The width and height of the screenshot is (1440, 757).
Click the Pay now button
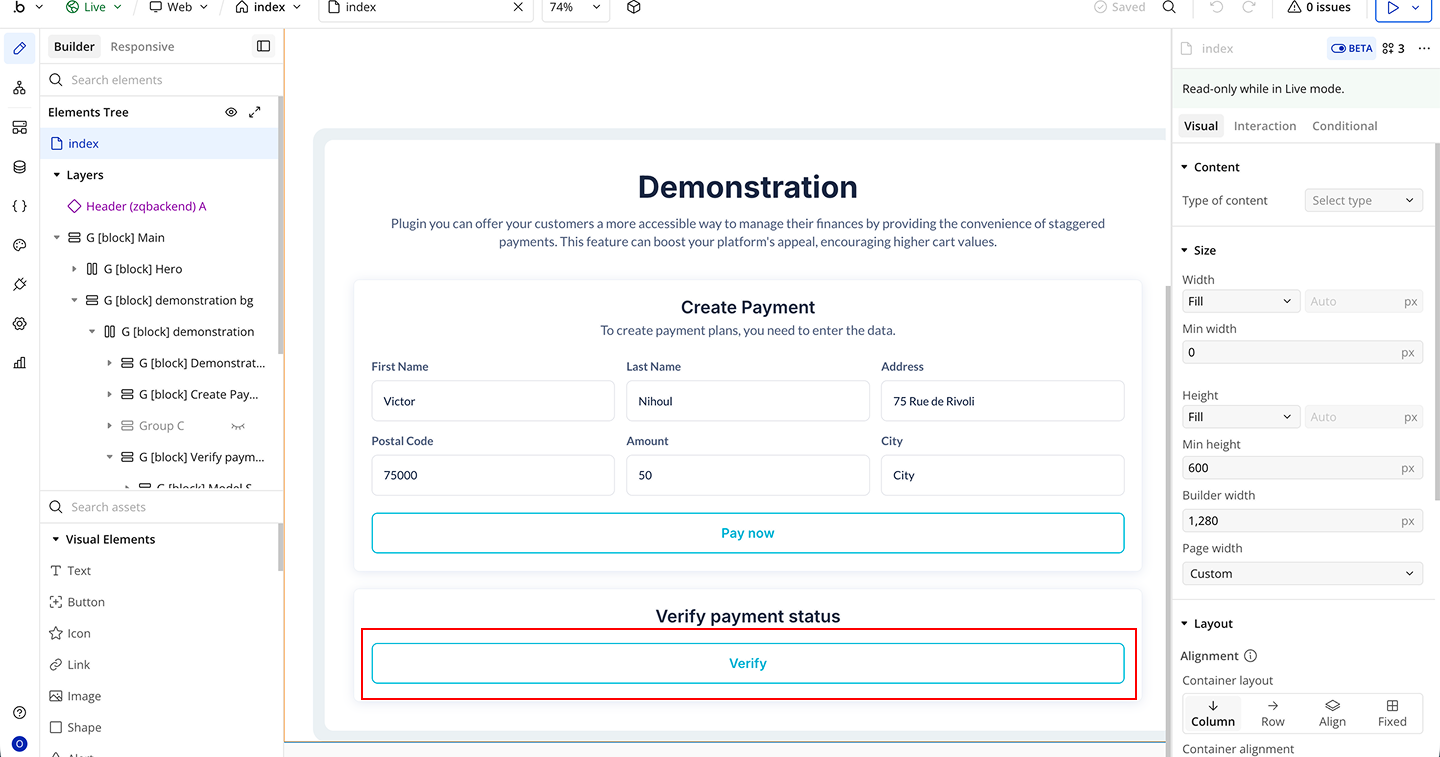point(748,533)
